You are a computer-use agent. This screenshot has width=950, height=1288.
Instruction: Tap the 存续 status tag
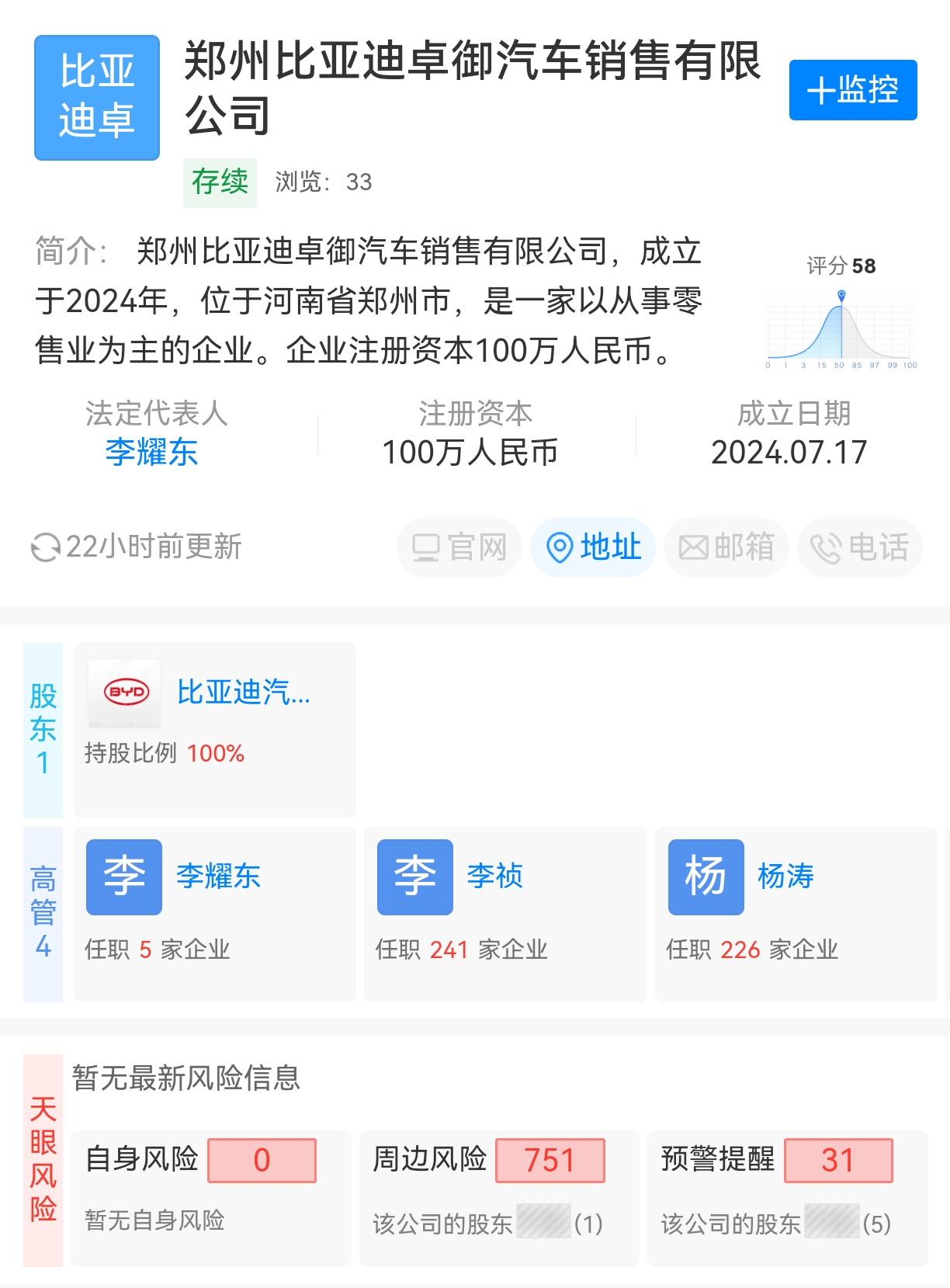[x=220, y=182]
